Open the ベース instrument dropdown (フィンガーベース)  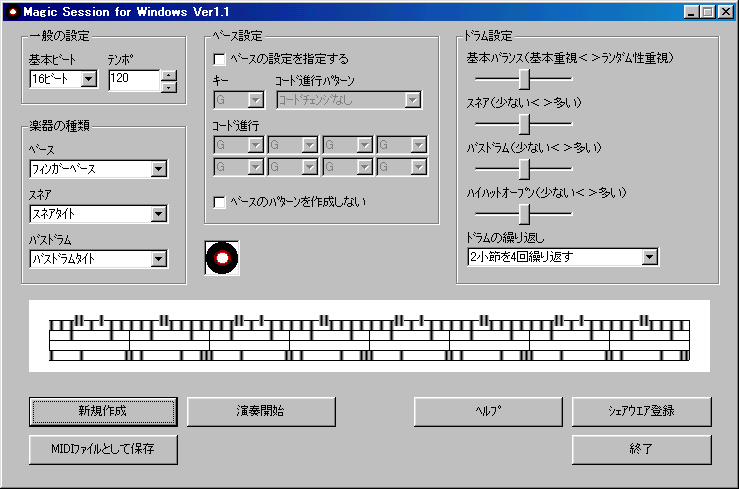(x=99, y=169)
